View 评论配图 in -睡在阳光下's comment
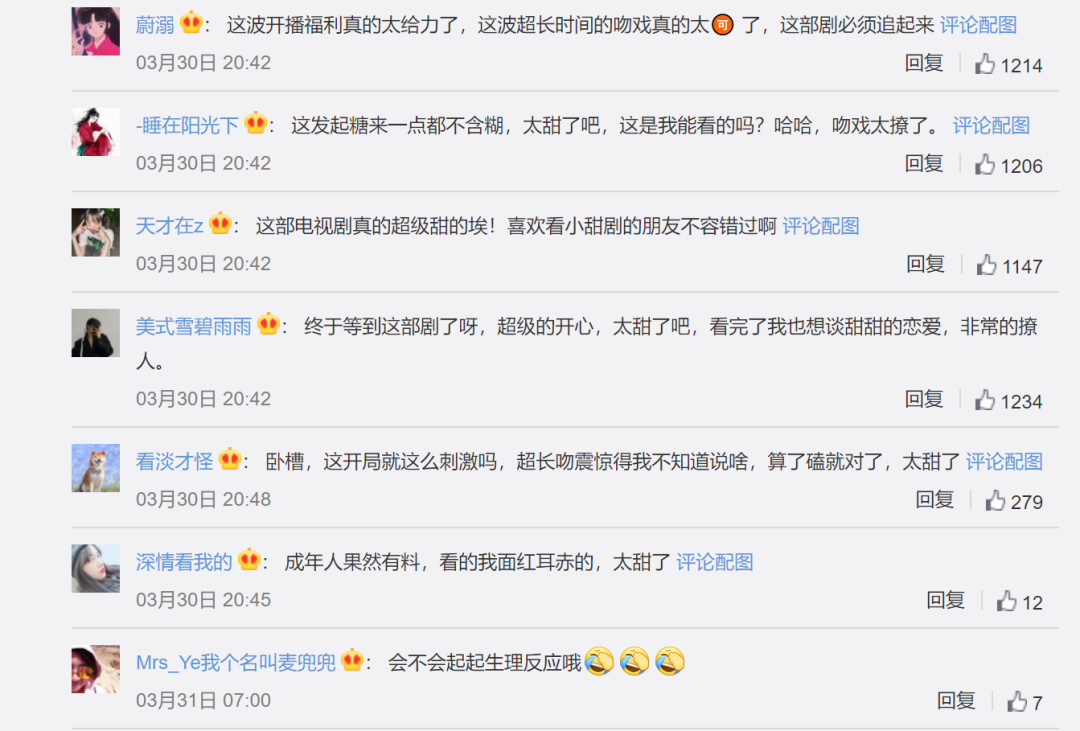This screenshot has width=1080, height=731. tap(991, 126)
